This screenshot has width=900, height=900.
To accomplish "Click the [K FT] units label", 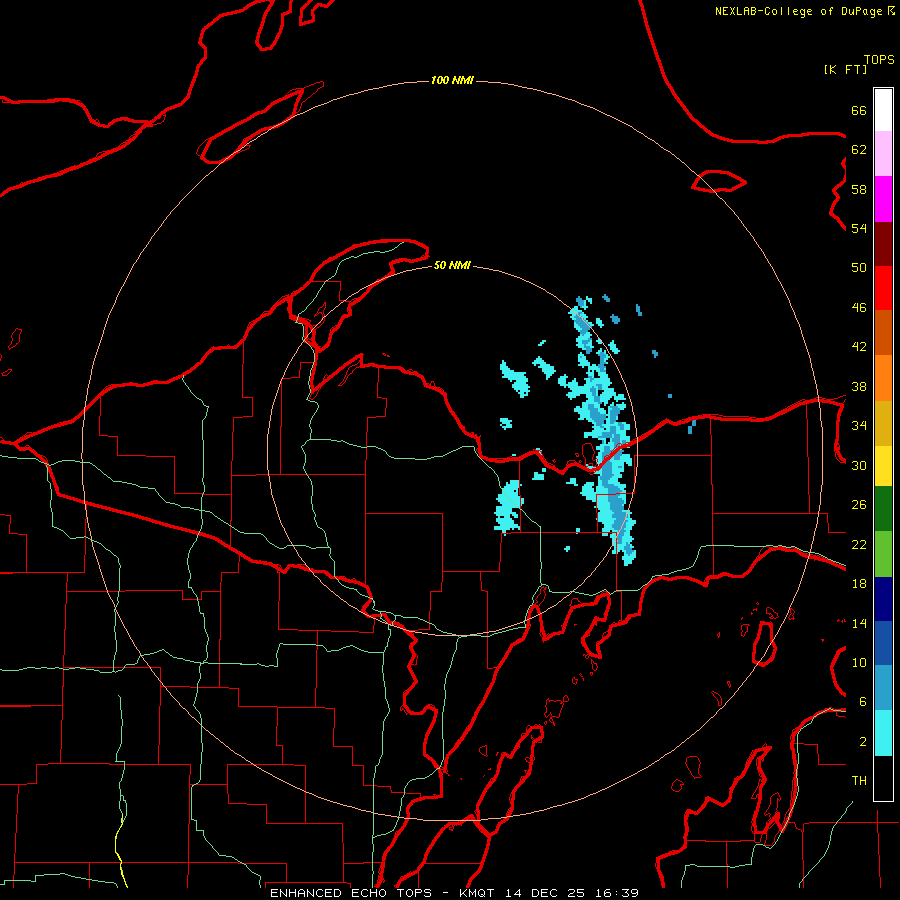I will (845, 69).
